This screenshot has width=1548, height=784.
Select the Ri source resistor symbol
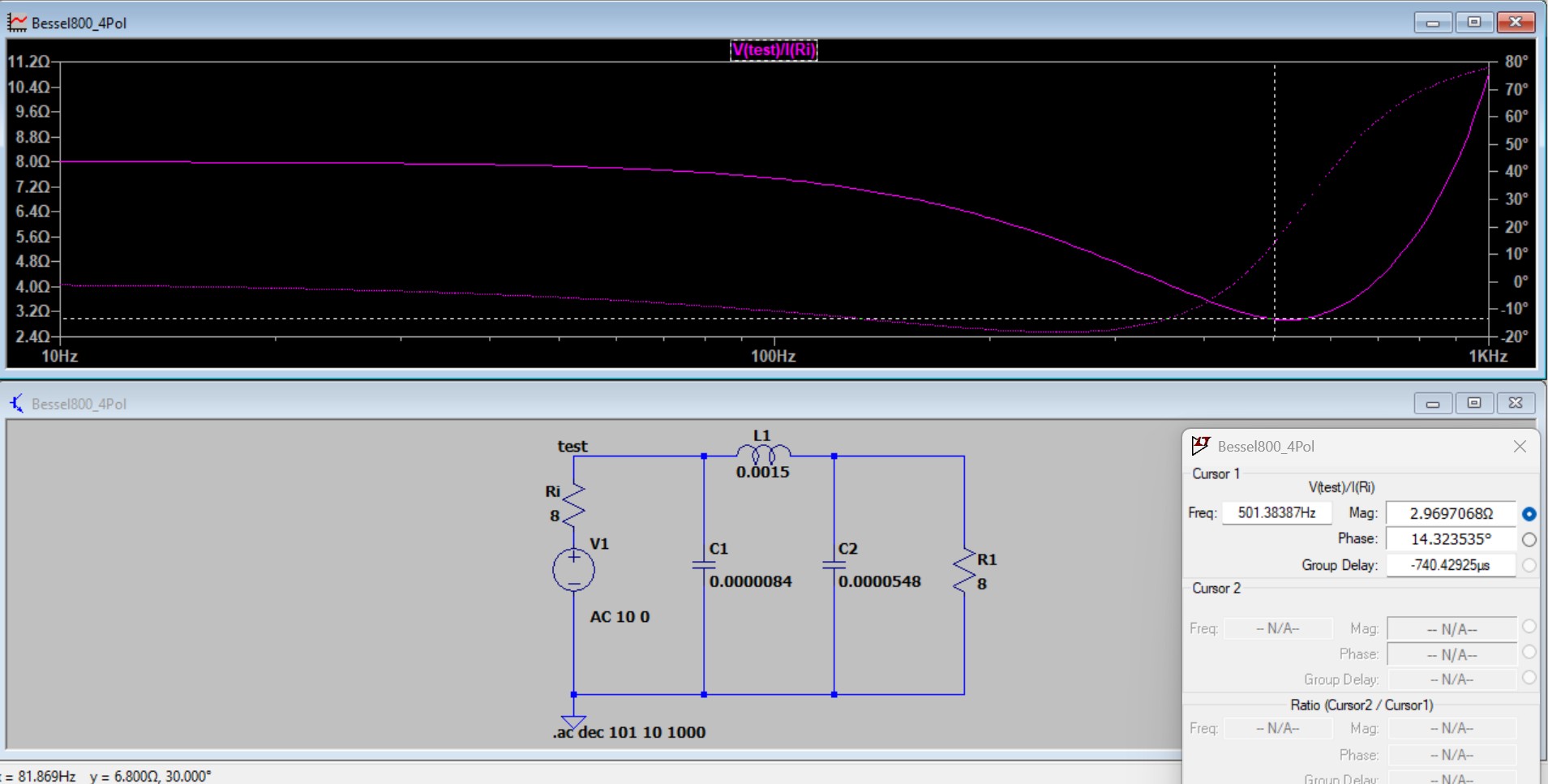click(x=573, y=503)
